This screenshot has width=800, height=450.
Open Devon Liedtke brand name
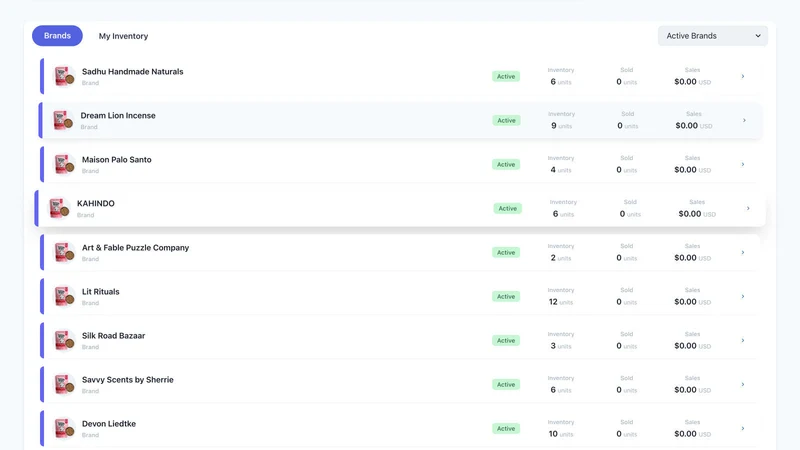coord(109,423)
